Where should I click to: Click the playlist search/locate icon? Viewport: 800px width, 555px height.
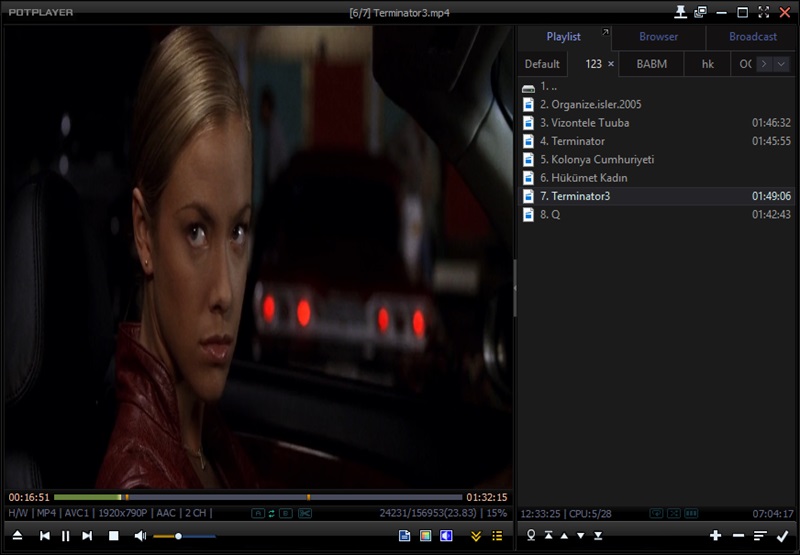(531, 535)
